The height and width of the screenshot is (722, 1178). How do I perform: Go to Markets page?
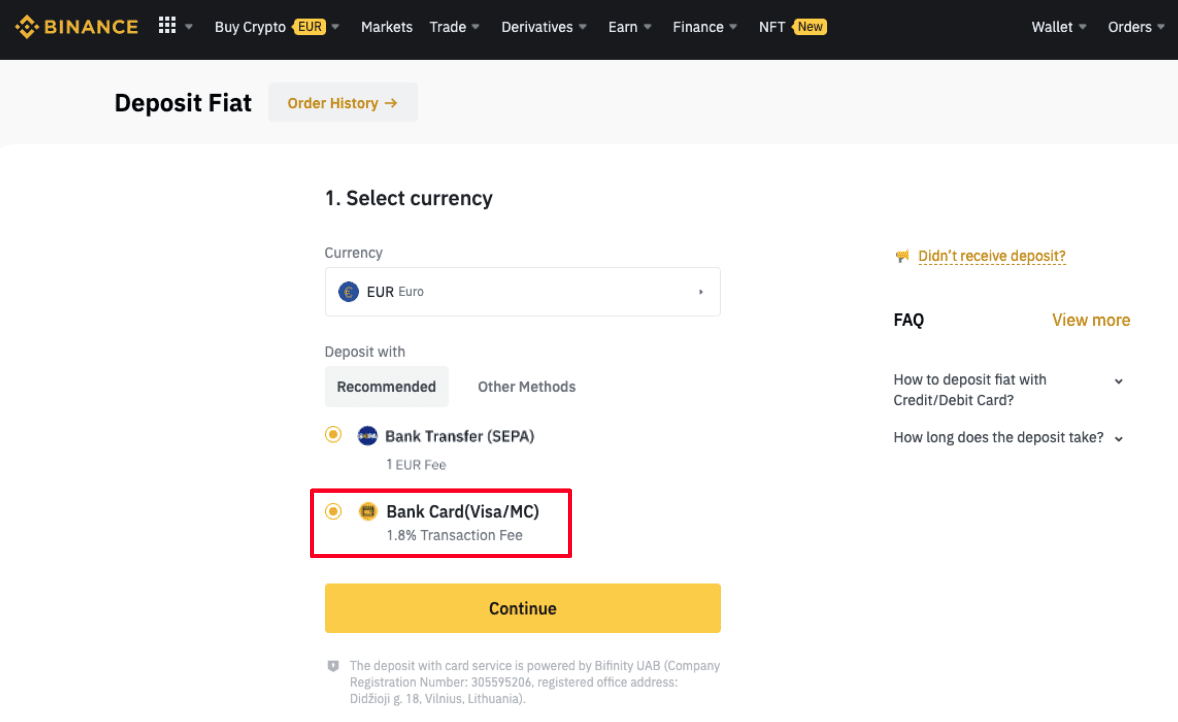point(387,27)
